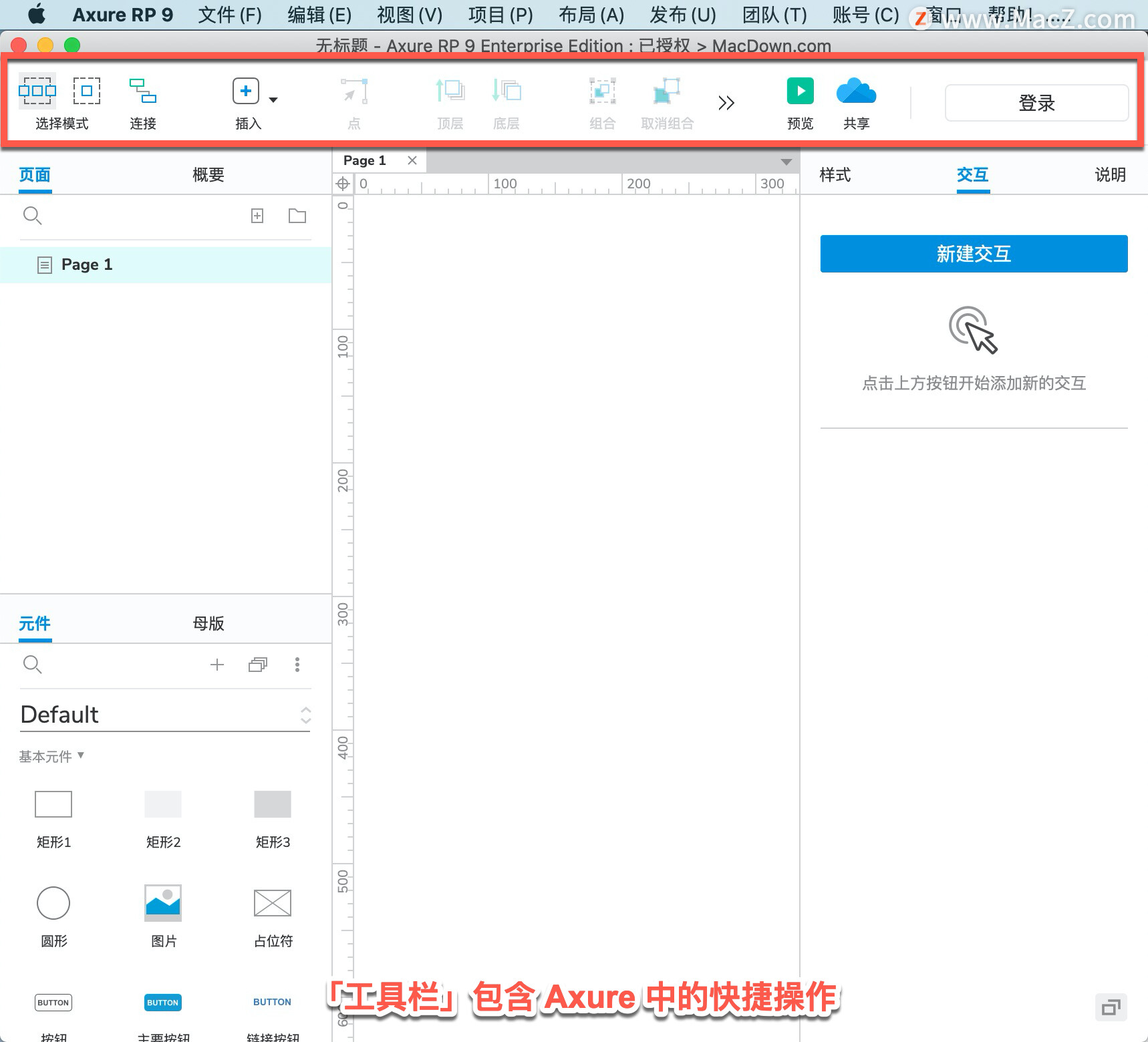
Task: Click the Bring to Front (顶层) icon
Action: [450, 91]
